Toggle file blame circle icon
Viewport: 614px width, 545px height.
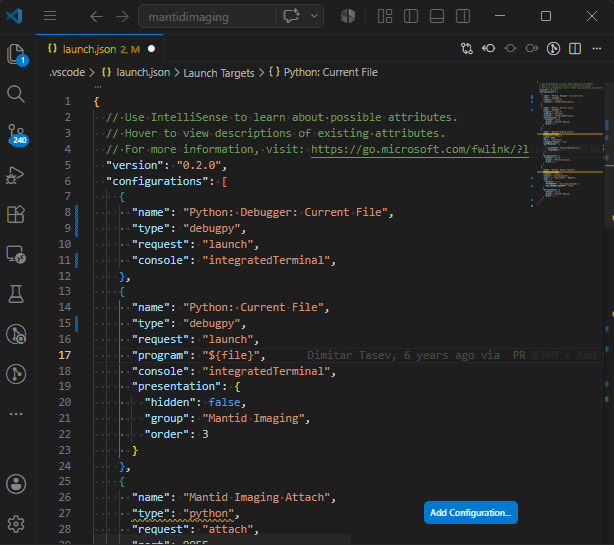point(510,49)
